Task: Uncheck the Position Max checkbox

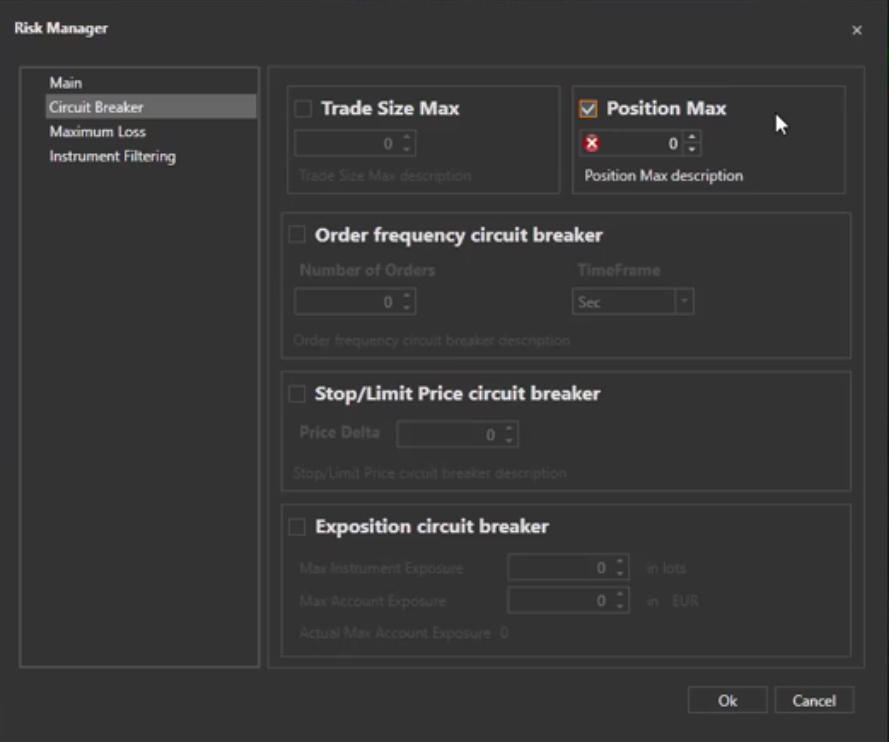Action: pyautogui.click(x=589, y=108)
